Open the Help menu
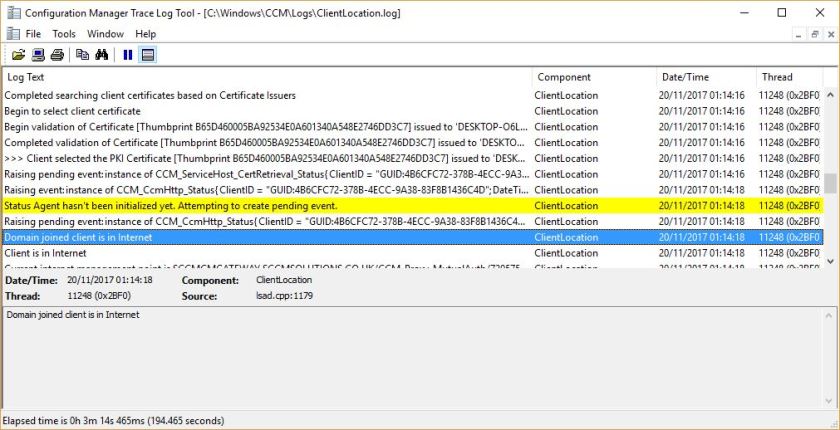 coord(146,34)
